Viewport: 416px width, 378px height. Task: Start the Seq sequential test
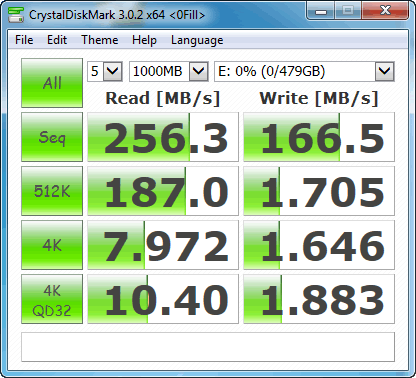click(52, 137)
